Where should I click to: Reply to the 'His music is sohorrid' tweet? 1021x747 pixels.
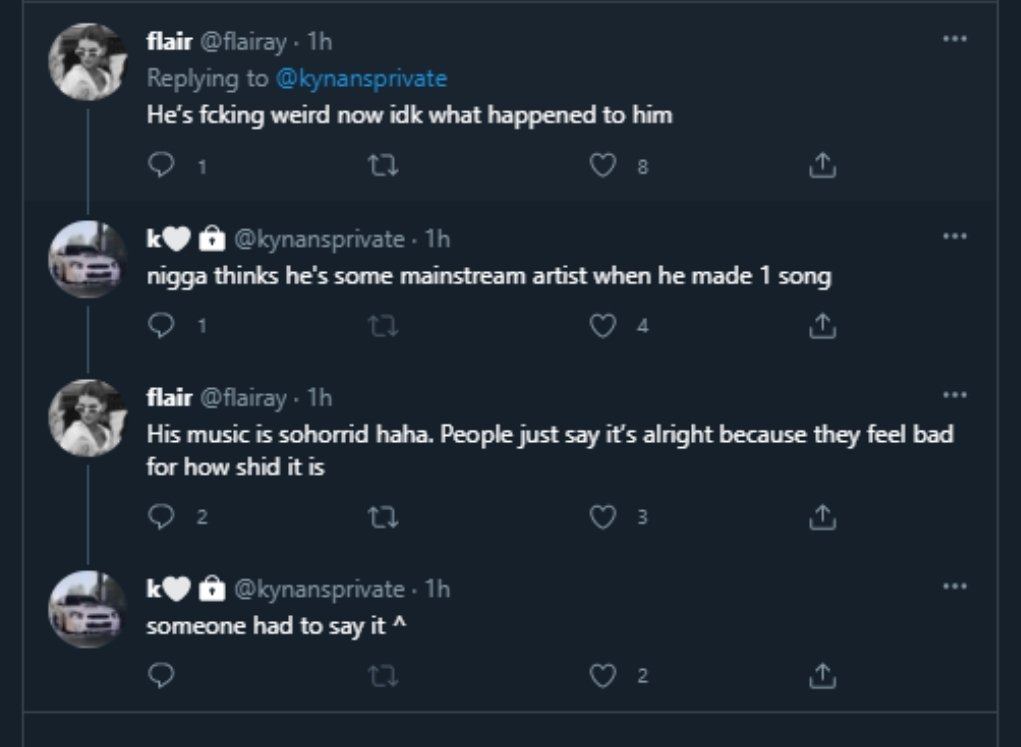pos(162,516)
